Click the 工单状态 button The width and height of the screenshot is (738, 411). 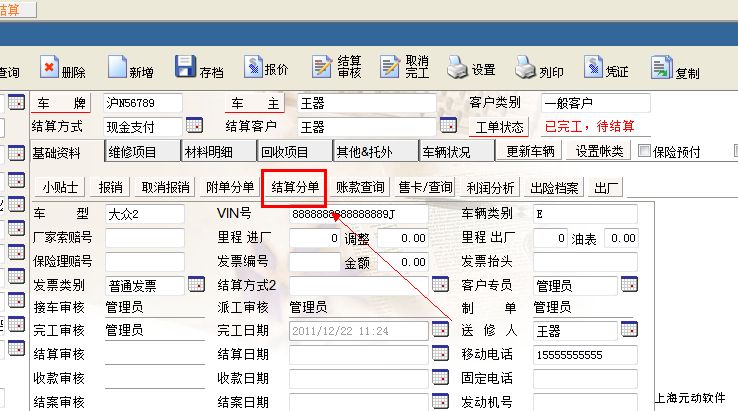point(499,127)
